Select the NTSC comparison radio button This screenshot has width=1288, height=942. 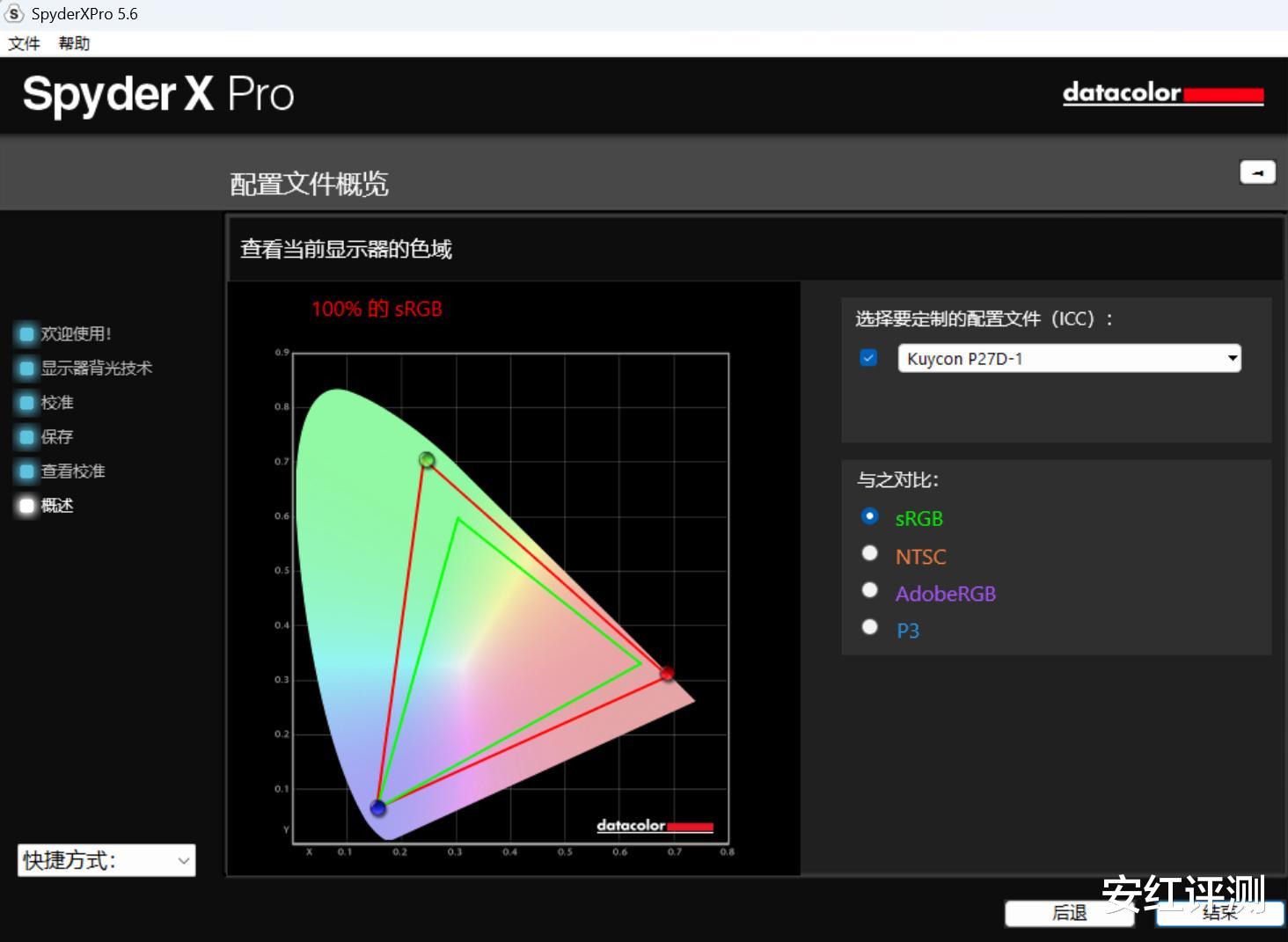(870, 553)
